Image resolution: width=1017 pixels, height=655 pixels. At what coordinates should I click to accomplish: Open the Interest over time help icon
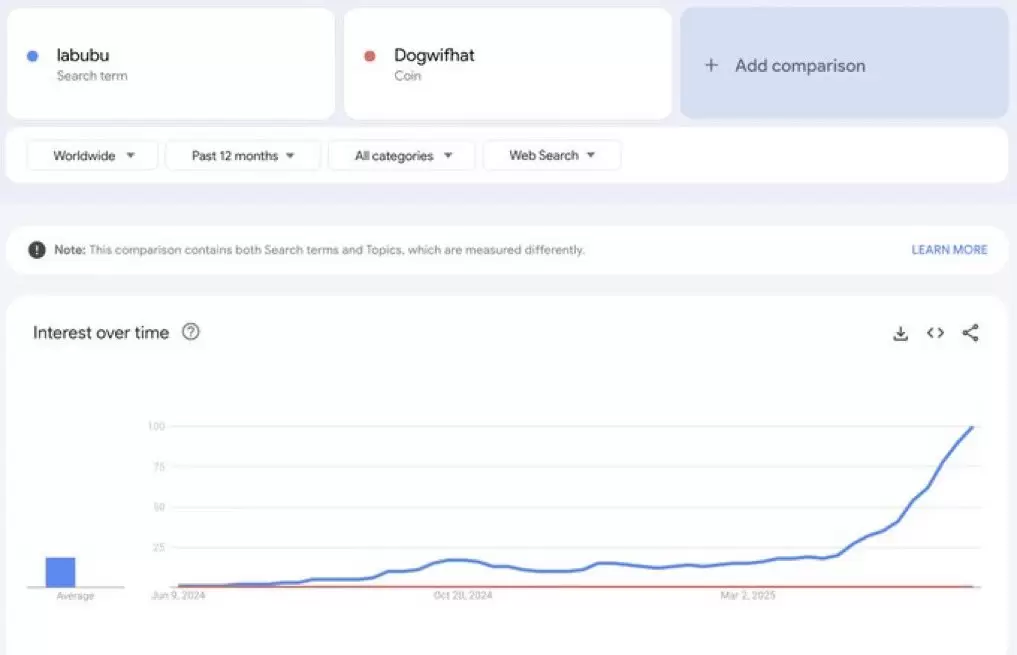tap(191, 332)
